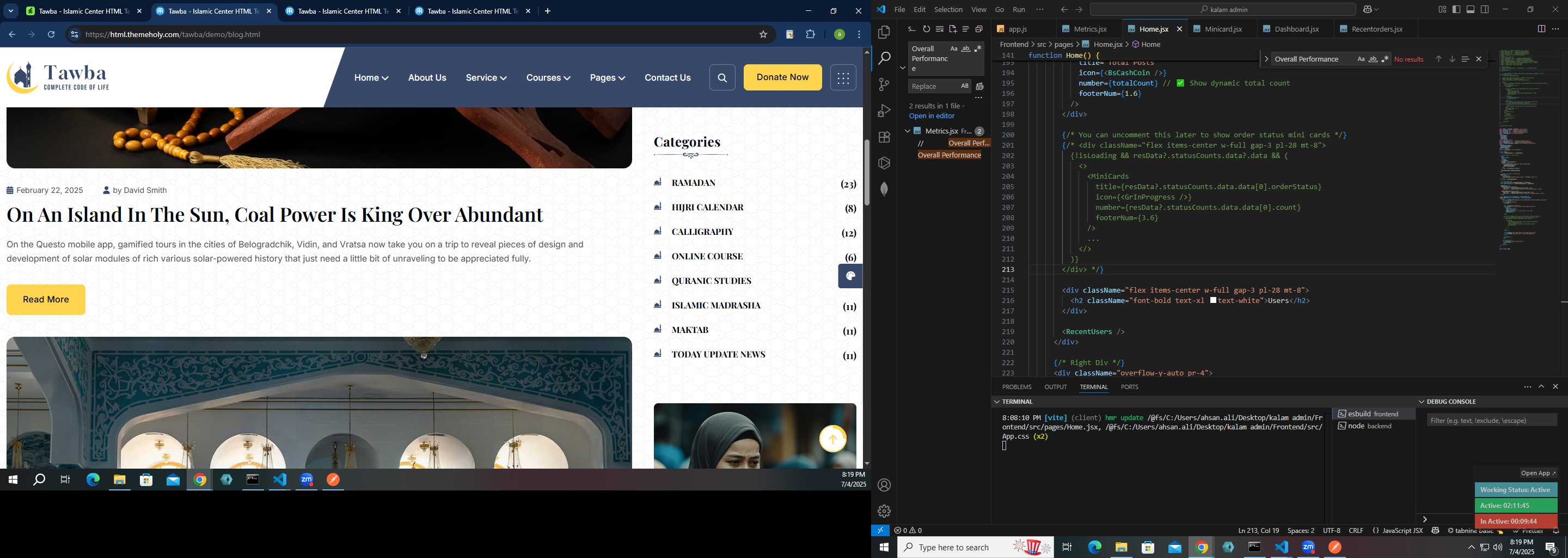Viewport: 1568px width, 558px height.
Task: Open RAMADAN category link
Action: pyautogui.click(x=693, y=183)
